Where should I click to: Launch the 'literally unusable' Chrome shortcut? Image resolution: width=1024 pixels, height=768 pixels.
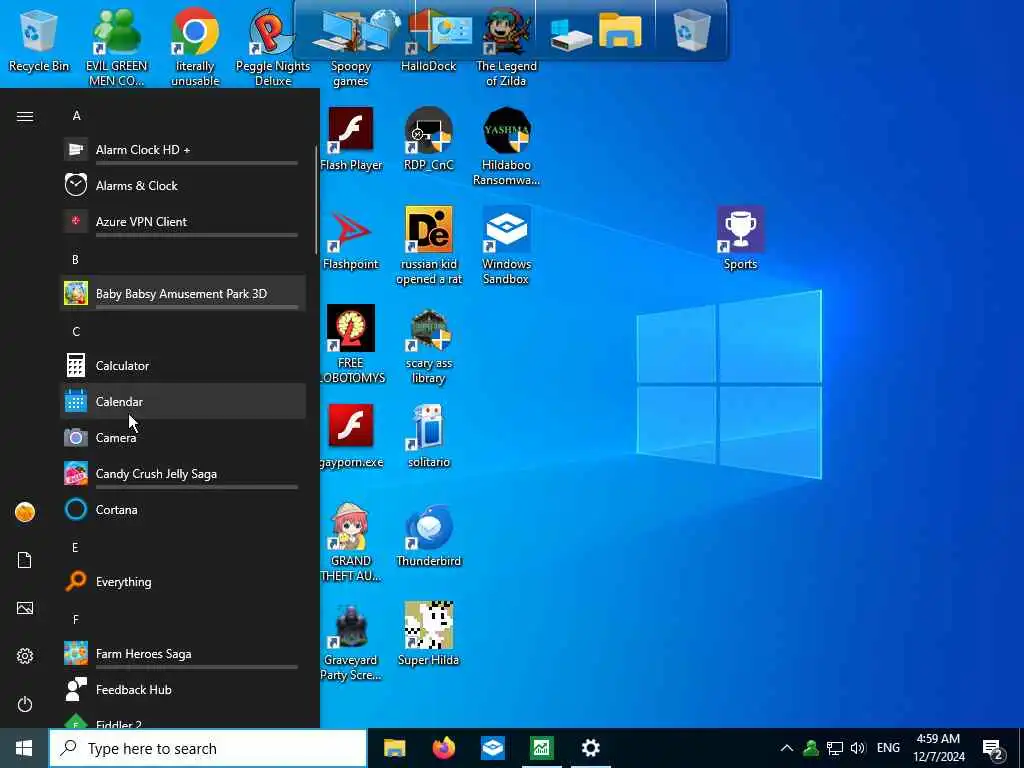click(195, 47)
